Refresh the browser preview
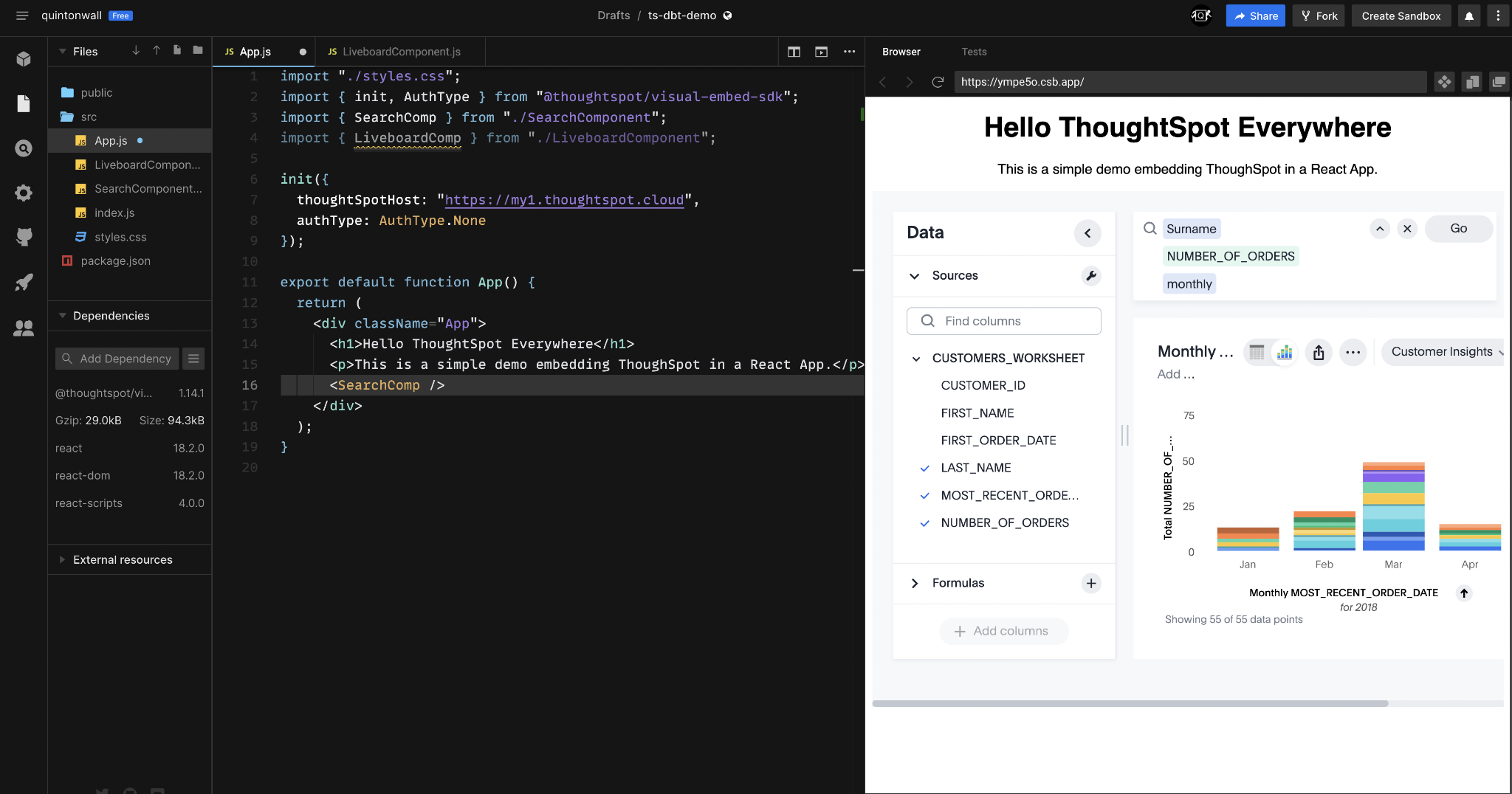Image resolution: width=1512 pixels, height=794 pixels. 938,82
